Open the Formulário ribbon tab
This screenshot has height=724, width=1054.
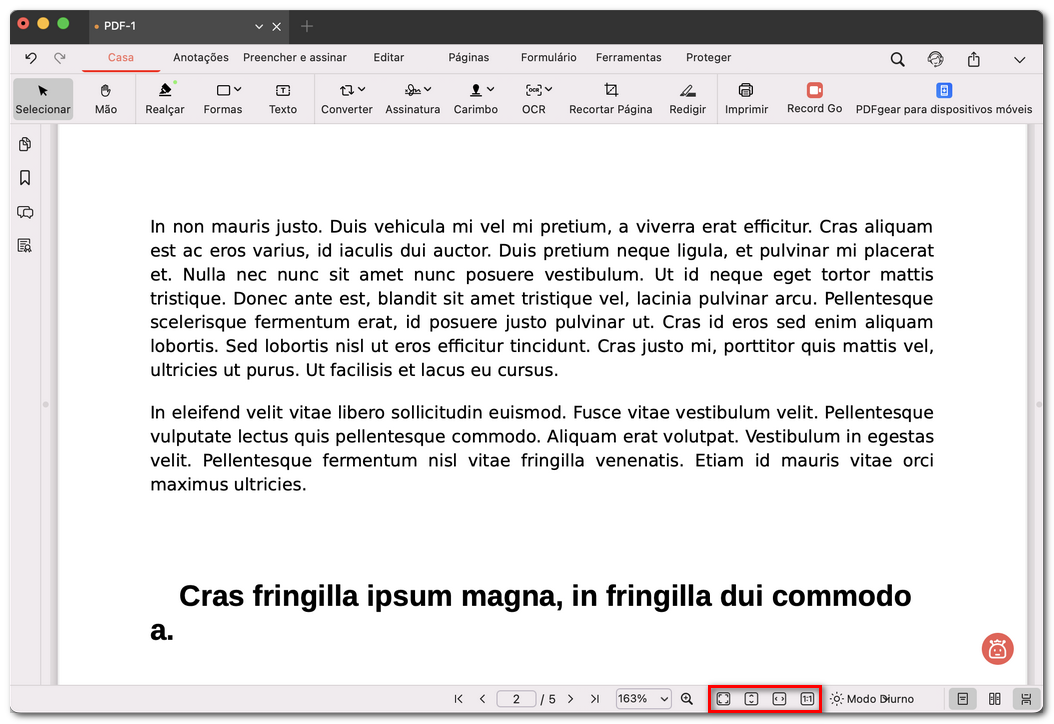click(548, 57)
